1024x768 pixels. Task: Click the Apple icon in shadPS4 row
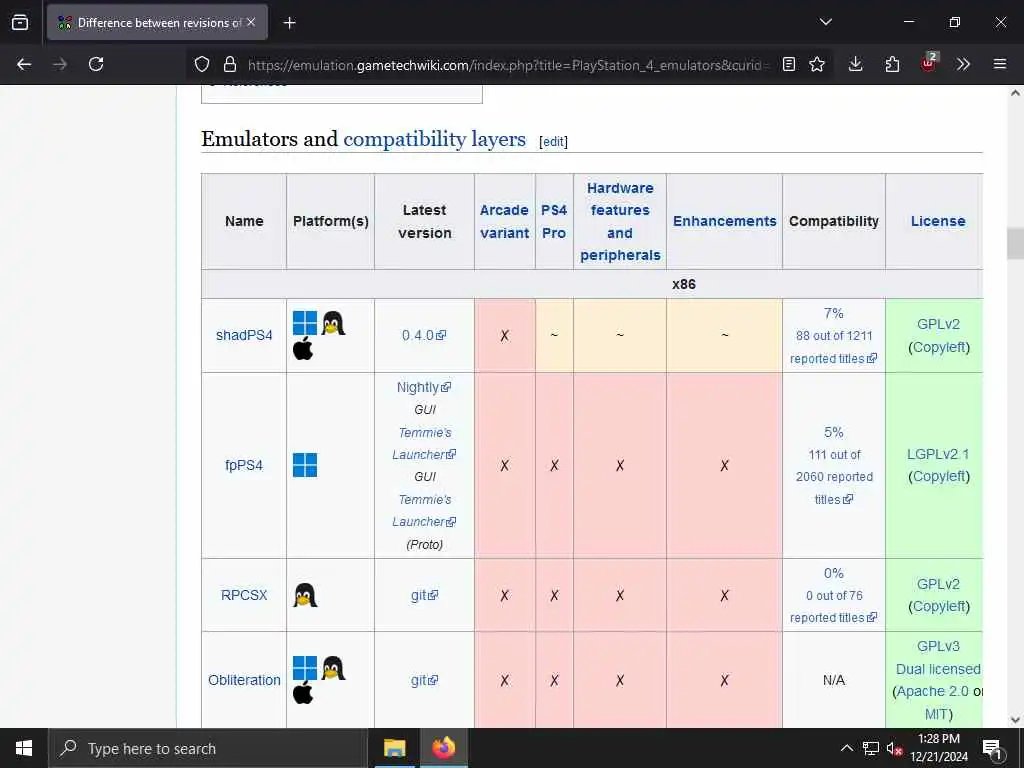303,349
